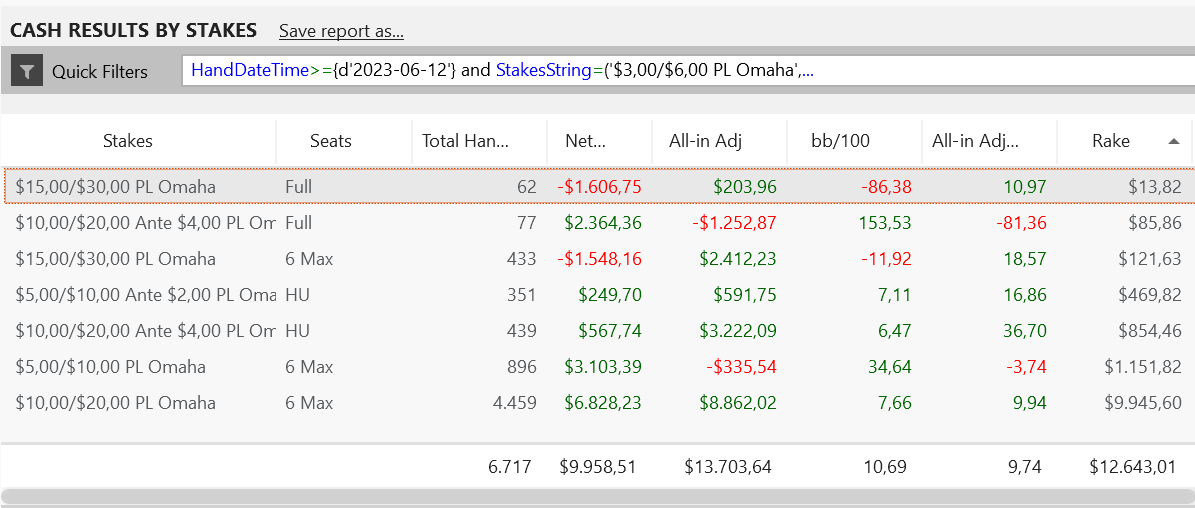This screenshot has width=1195, height=508.
Task: Click the net value -$1.606,75
Action: coord(599,187)
